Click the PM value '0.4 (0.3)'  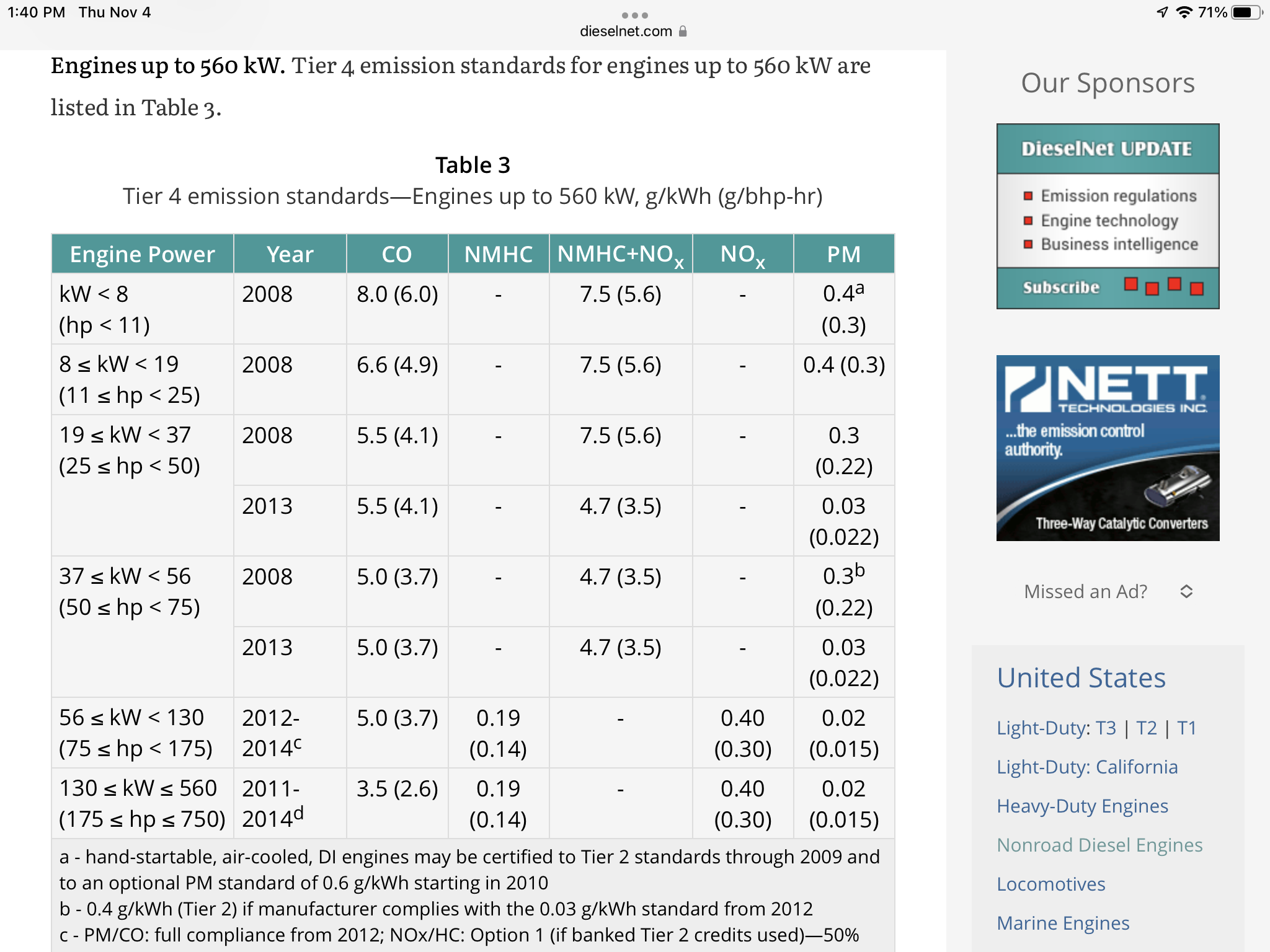pyautogui.click(x=843, y=364)
